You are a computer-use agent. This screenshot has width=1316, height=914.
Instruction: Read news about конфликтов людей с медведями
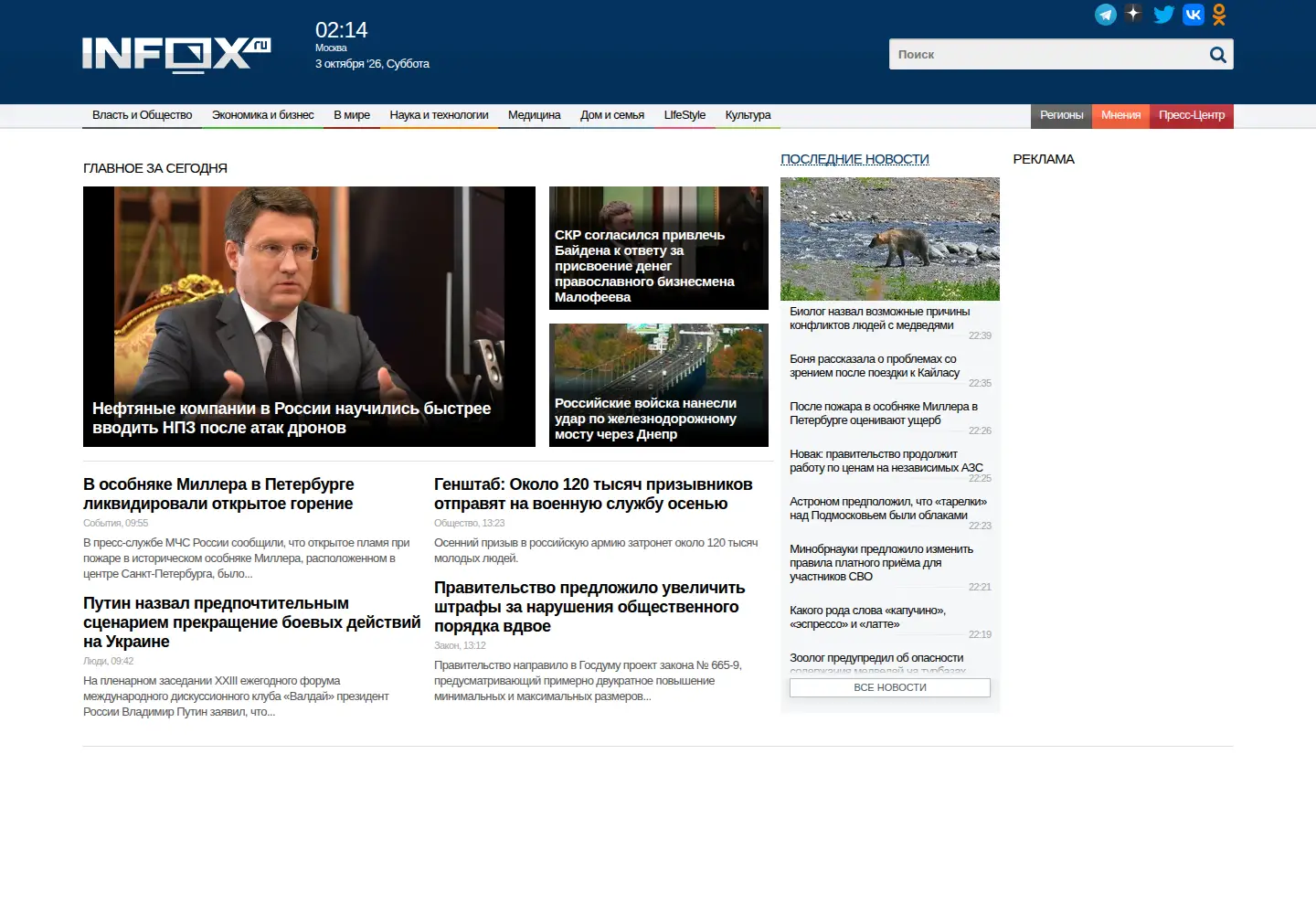(880, 318)
